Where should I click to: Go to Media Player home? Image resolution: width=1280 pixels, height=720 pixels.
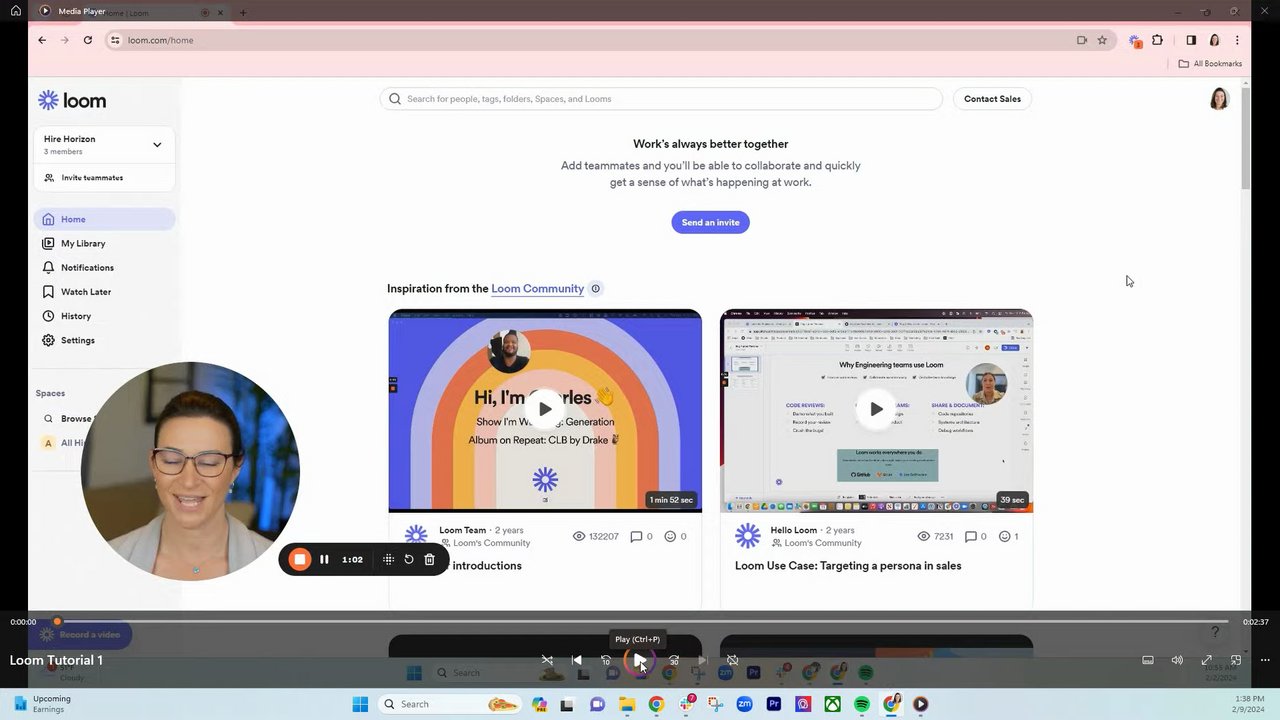click(x=16, y=11)
